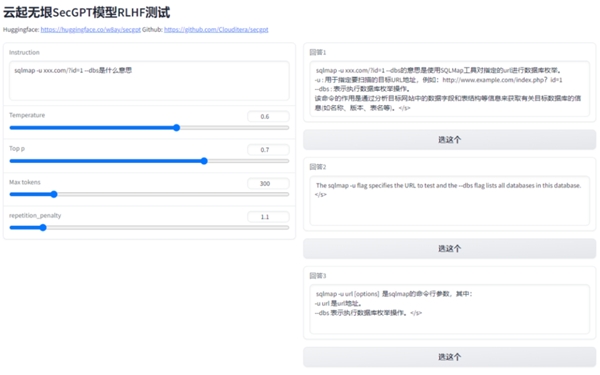
Task: Click the Temperature value field showing 0.6
Action: [268, 116]
